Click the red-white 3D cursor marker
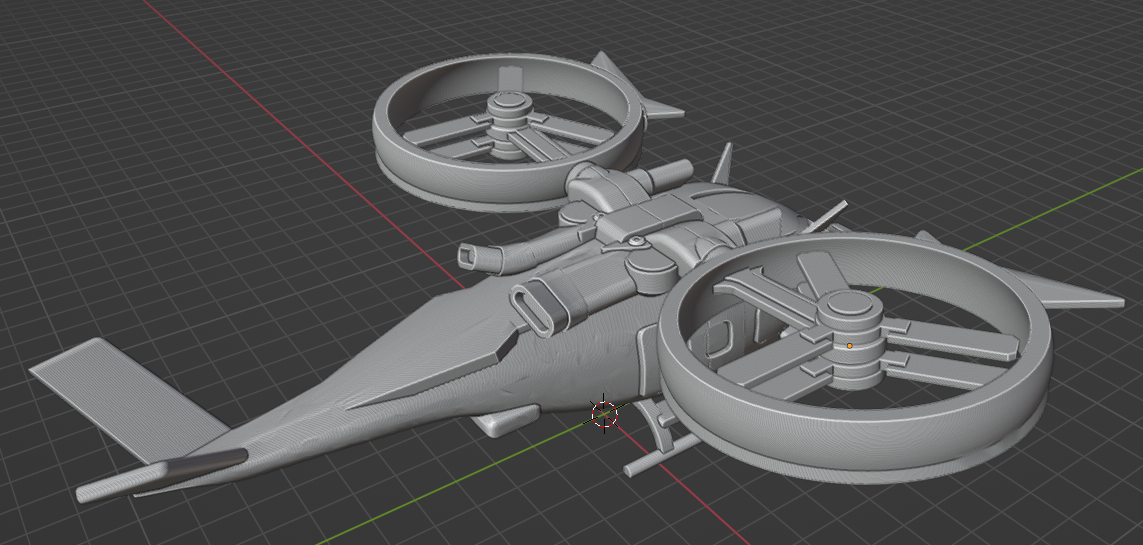The image size is (1143, 545). (604, 414)
